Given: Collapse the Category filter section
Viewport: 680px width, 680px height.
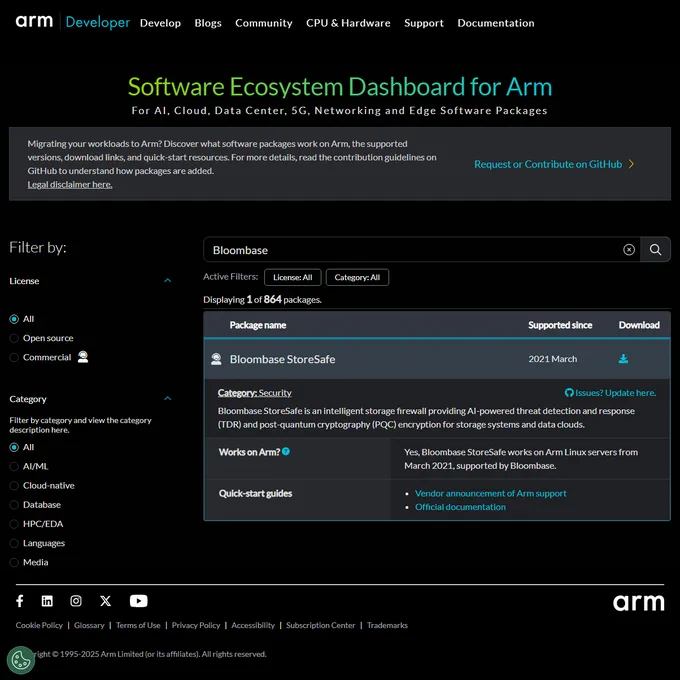Looking at the screenshot, I should tap(167, 399).
